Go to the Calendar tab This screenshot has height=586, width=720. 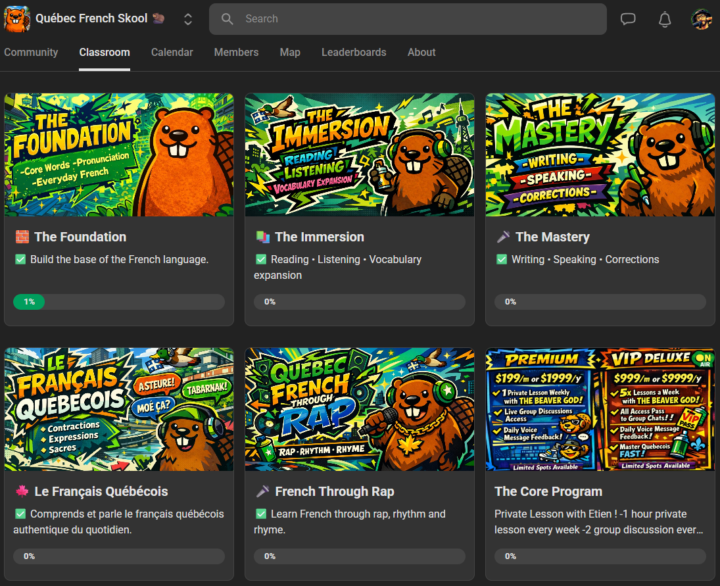[172, 52]
